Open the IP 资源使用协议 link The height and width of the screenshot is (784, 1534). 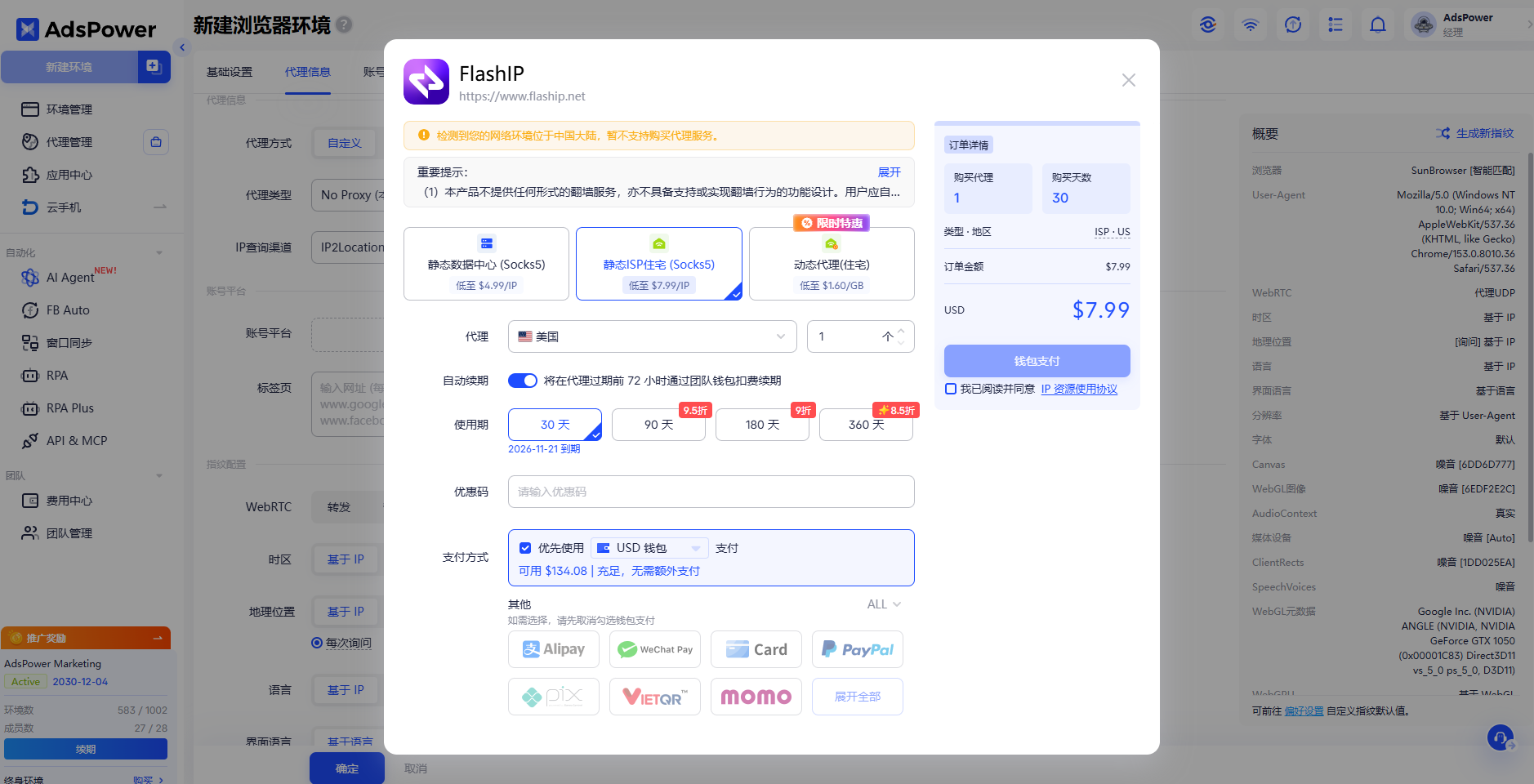(x=1079, y=389)
